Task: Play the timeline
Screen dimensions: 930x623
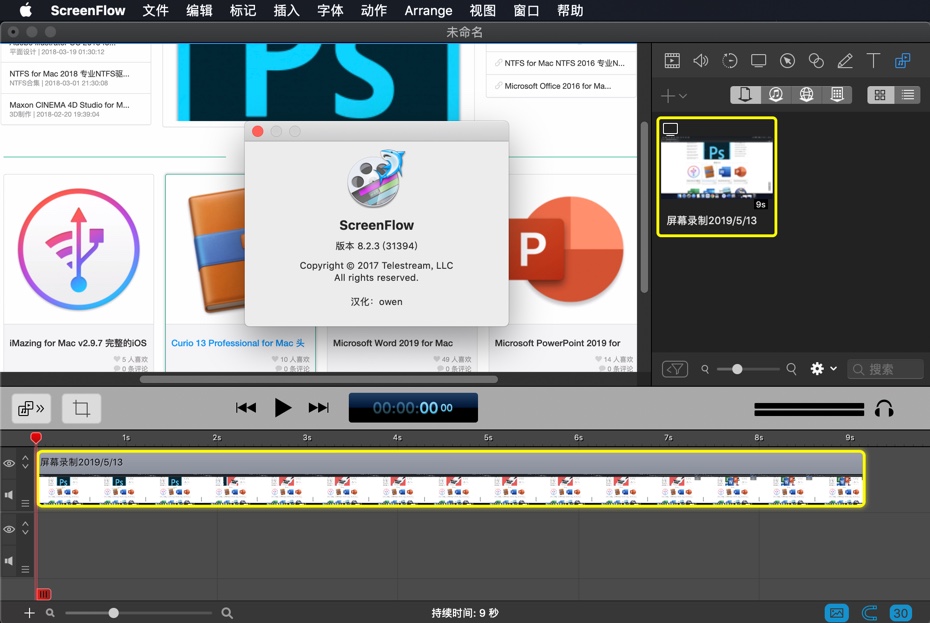Action: [283, 407]
